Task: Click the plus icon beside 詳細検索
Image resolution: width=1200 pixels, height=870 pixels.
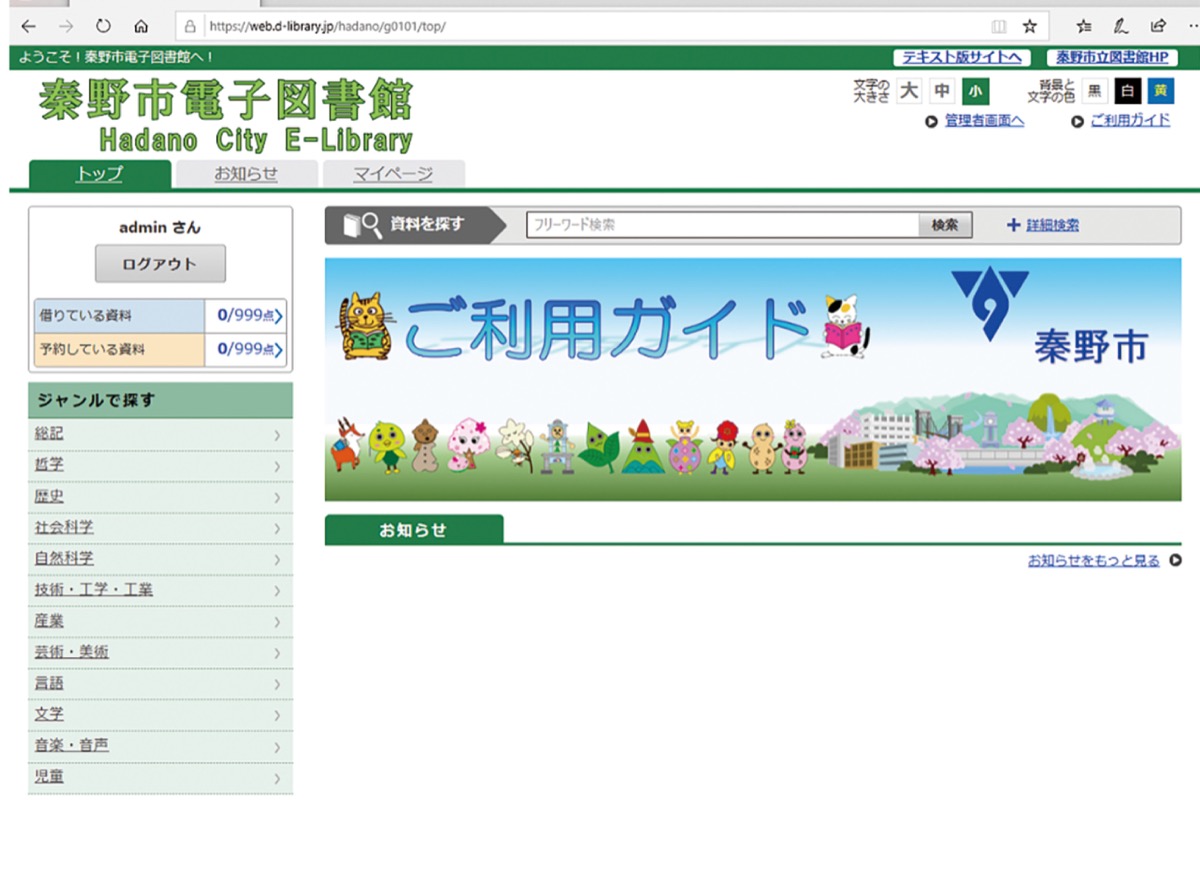Action: coord(1013,225)
